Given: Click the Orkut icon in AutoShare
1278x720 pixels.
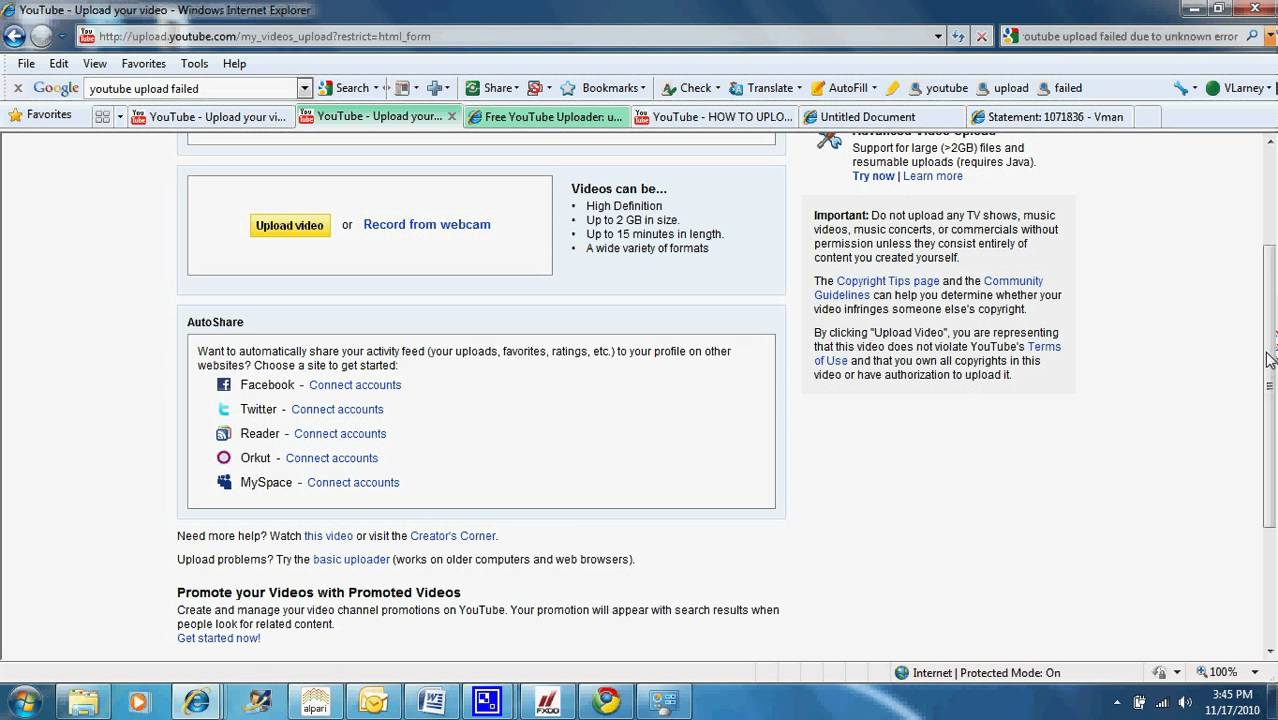Looking at the screenshot, I should pos(224,458).
